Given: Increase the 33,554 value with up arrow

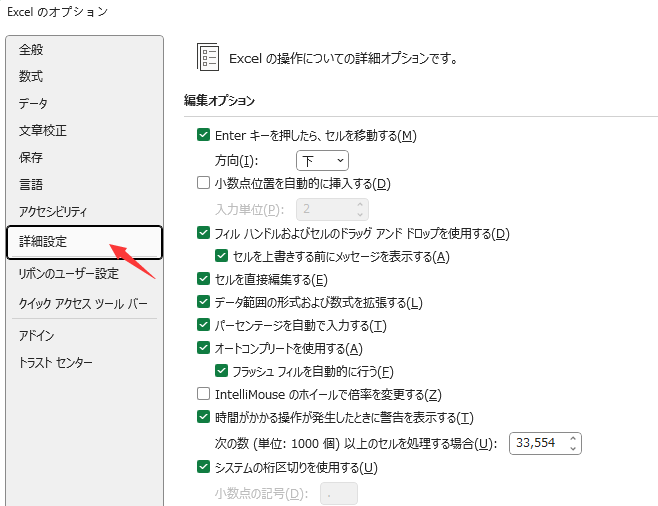Looking at the screenshot, I should 573,438.
